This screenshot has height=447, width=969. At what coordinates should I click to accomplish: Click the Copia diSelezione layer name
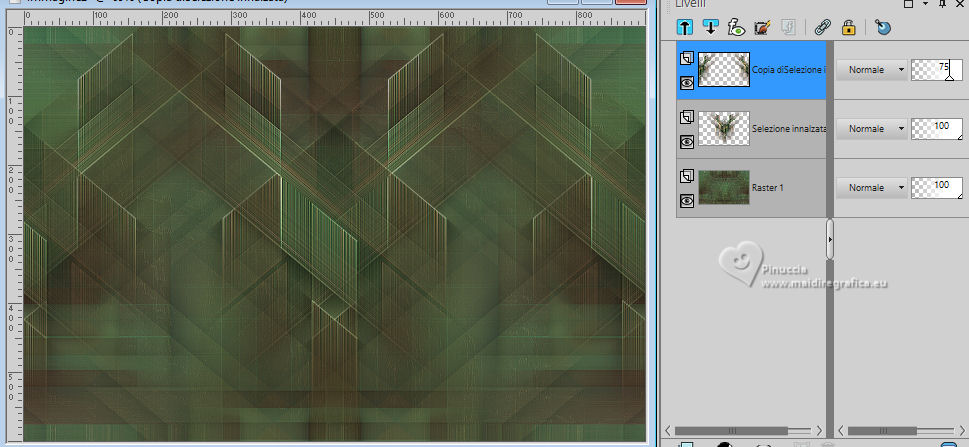pos(788,70)
